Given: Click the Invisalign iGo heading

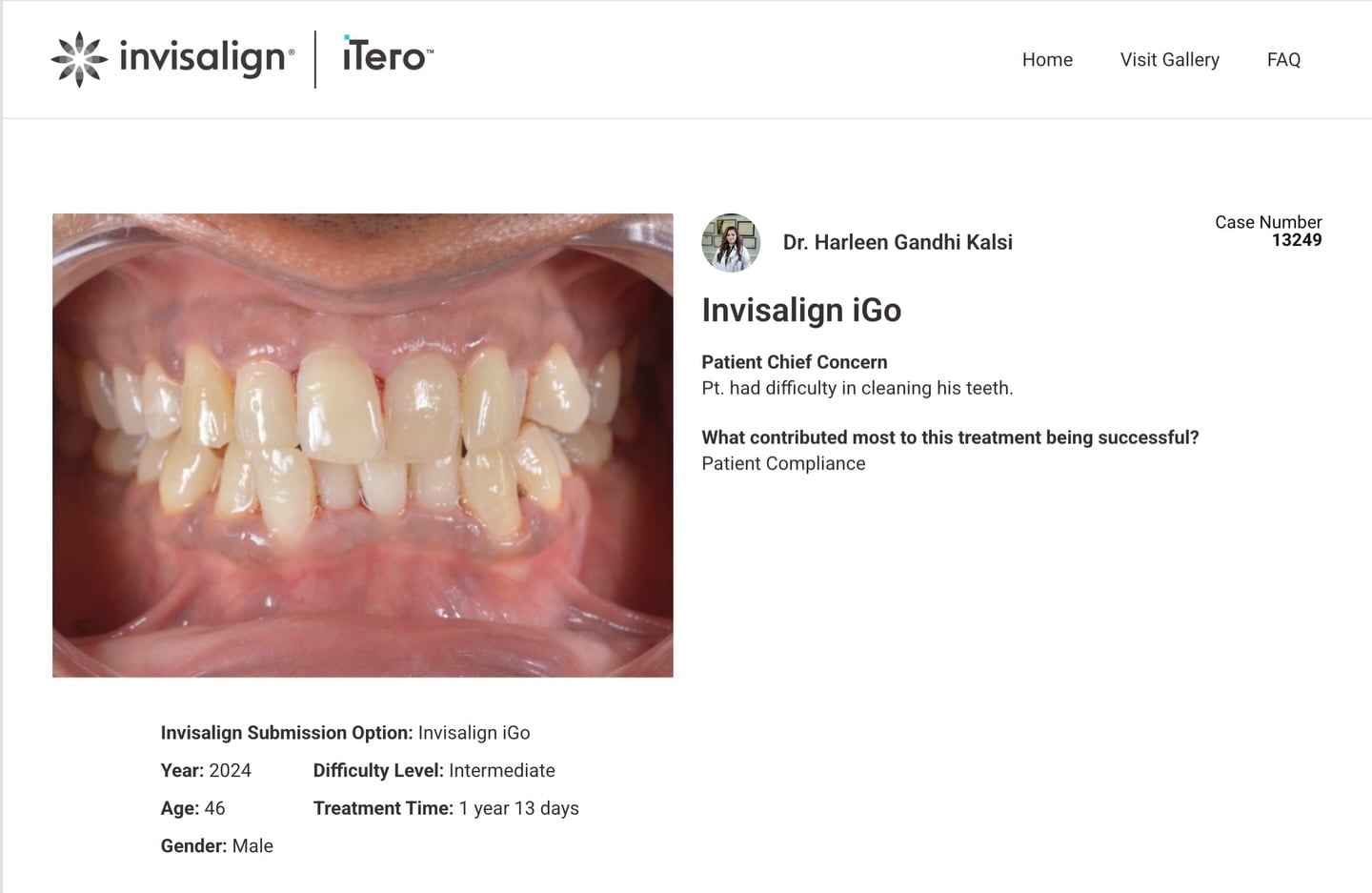Looking at the screenshot, I should 801,310.
